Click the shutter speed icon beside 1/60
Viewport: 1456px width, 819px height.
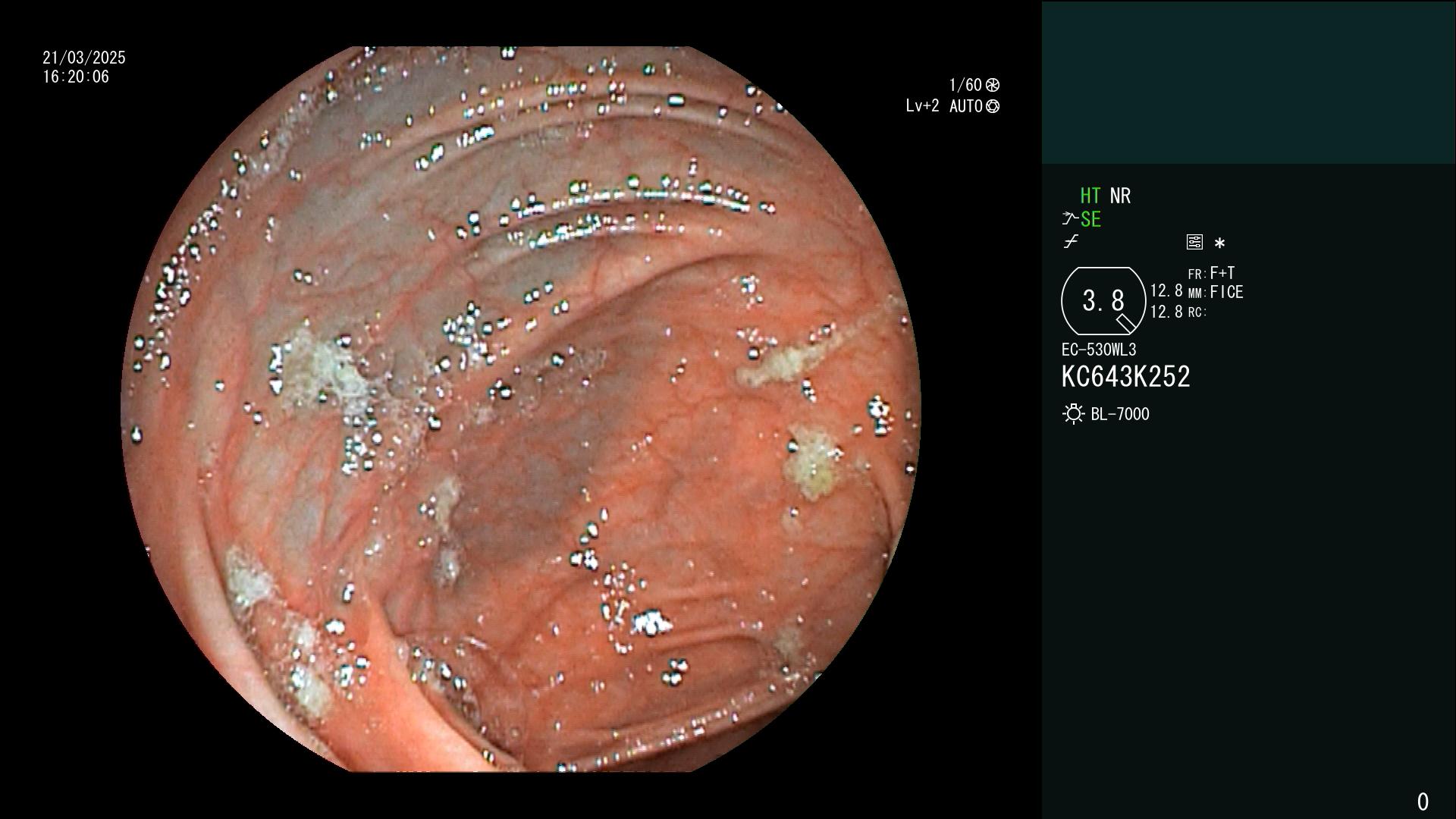point(993,85)
